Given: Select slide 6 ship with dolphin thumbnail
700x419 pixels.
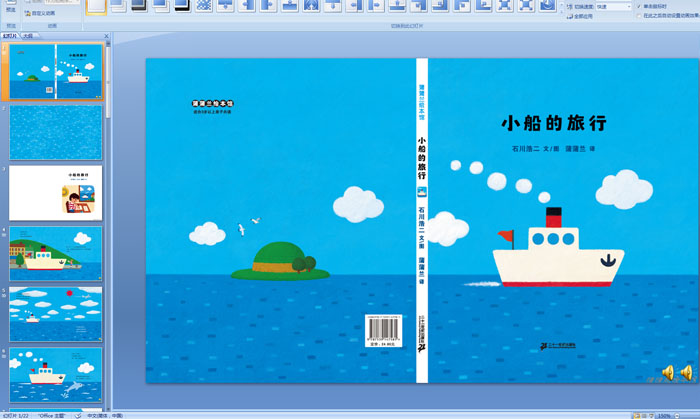Looking at the screenshot, I should [x=56, y=375].
